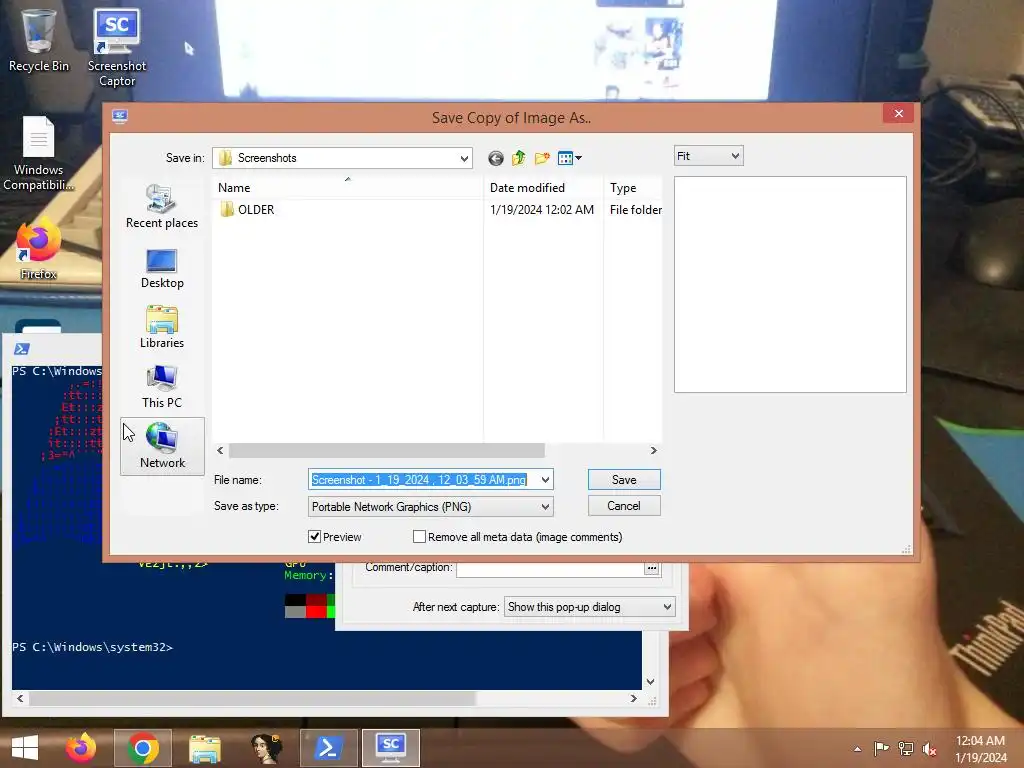1024x768 pixels.
Task: Switch to PowerShell in the taskbar
Action: pyautogui.click(x=328, y=748)
